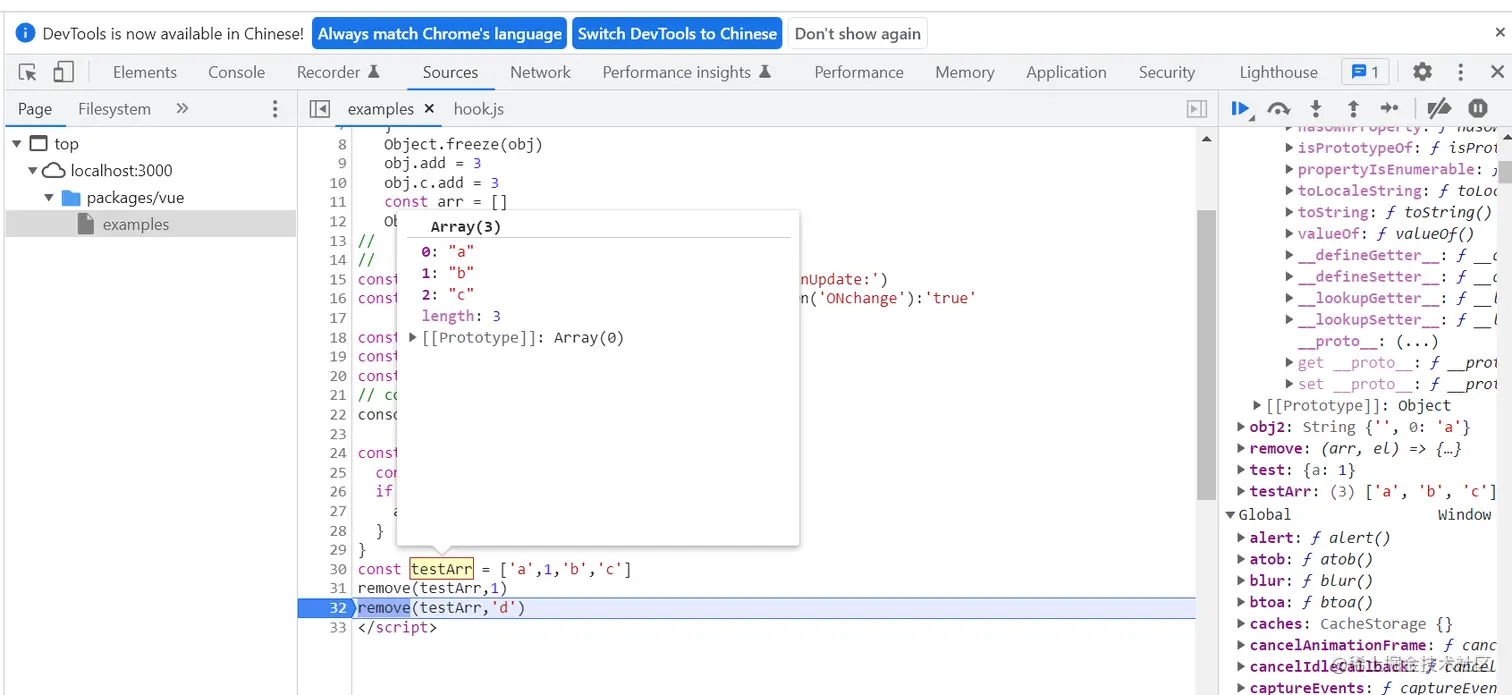1512x695 pixels.
Task: Toggle deactivate breakpoints icon
Action: point(1439,108)
